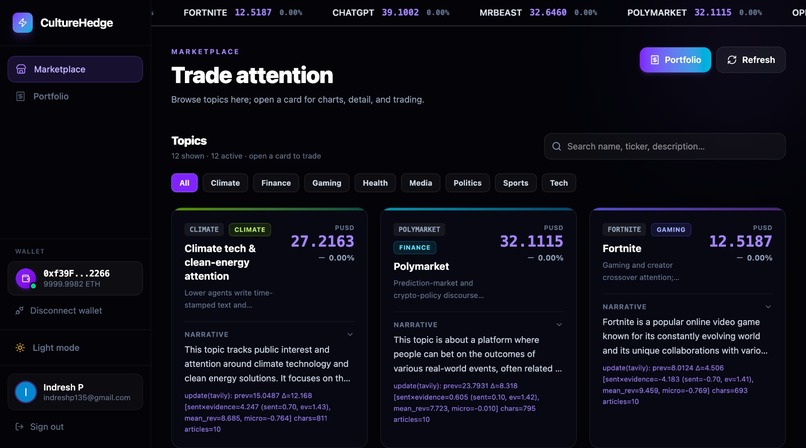Screen dimensions: 806x448
Task: Click the refresh arrows icon in Refresh button
Action: coord(732,60)
